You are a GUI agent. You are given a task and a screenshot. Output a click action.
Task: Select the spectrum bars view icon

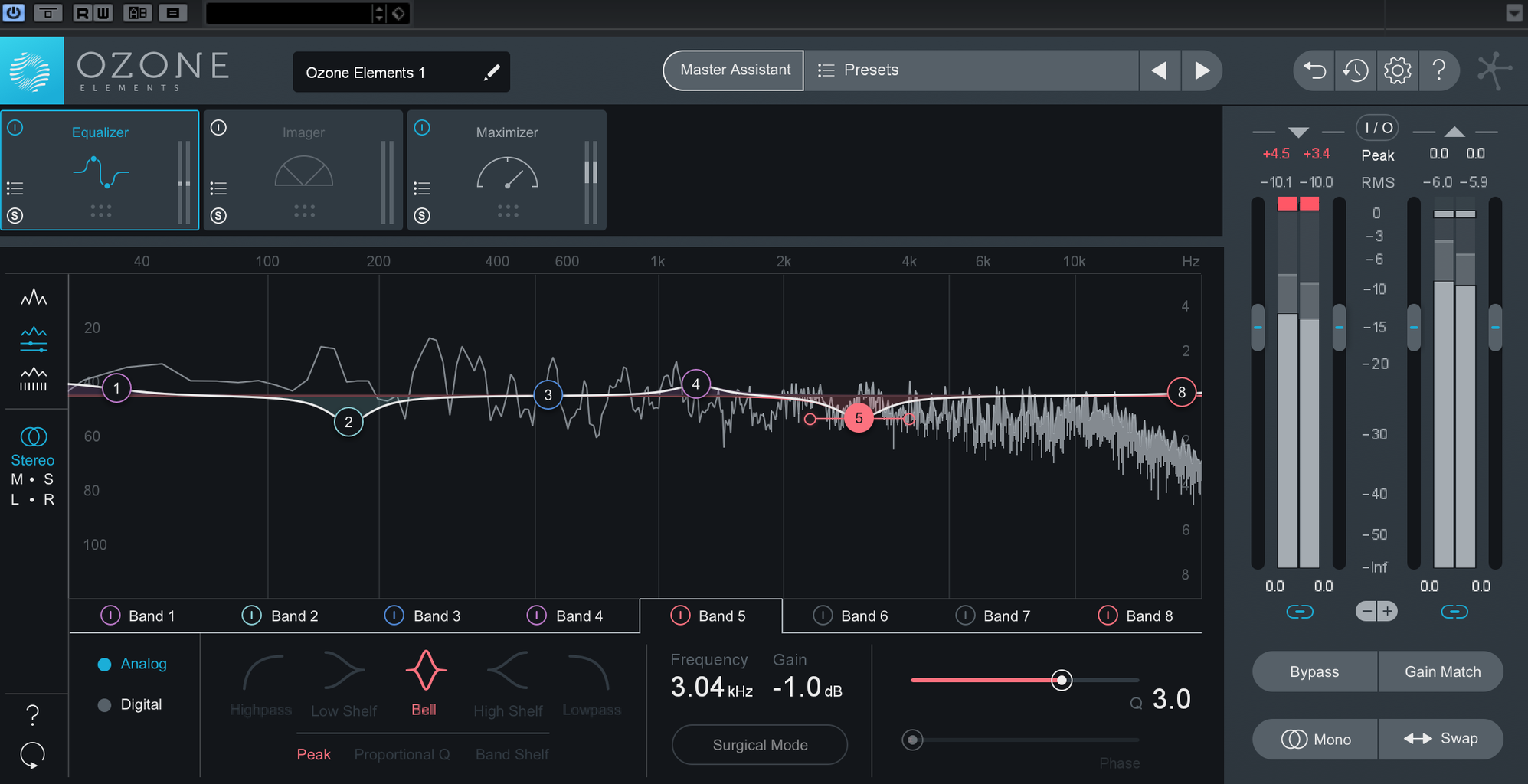pos(33,379)
